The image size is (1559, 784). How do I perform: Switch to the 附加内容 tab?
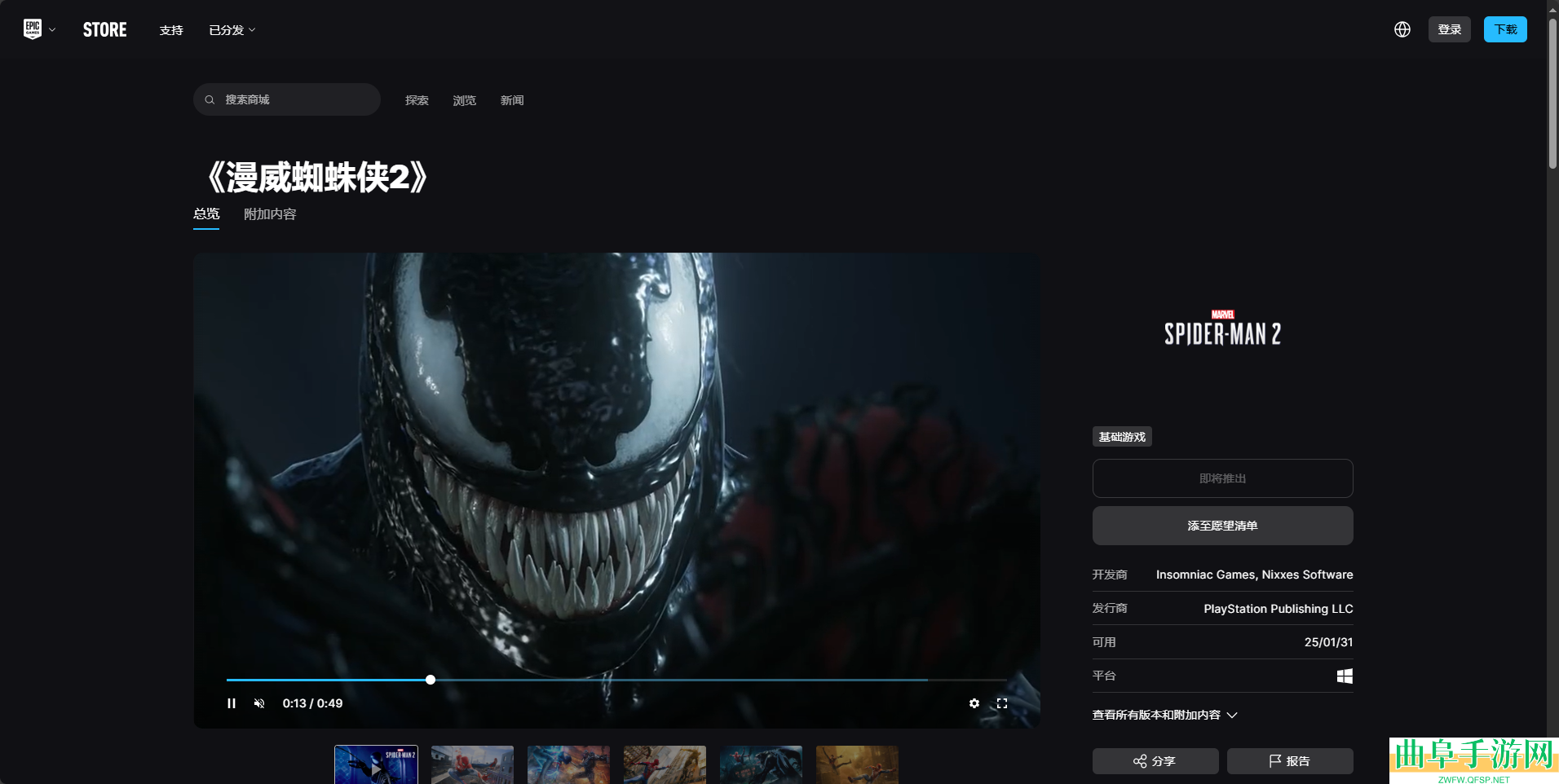point(270,214)
